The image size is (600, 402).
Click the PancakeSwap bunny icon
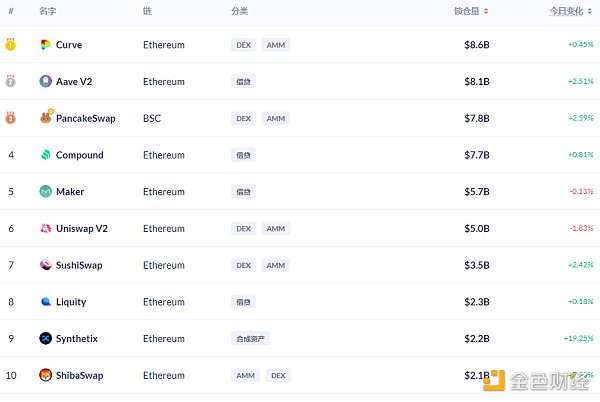pyautogui.click(x=46, y=118)
